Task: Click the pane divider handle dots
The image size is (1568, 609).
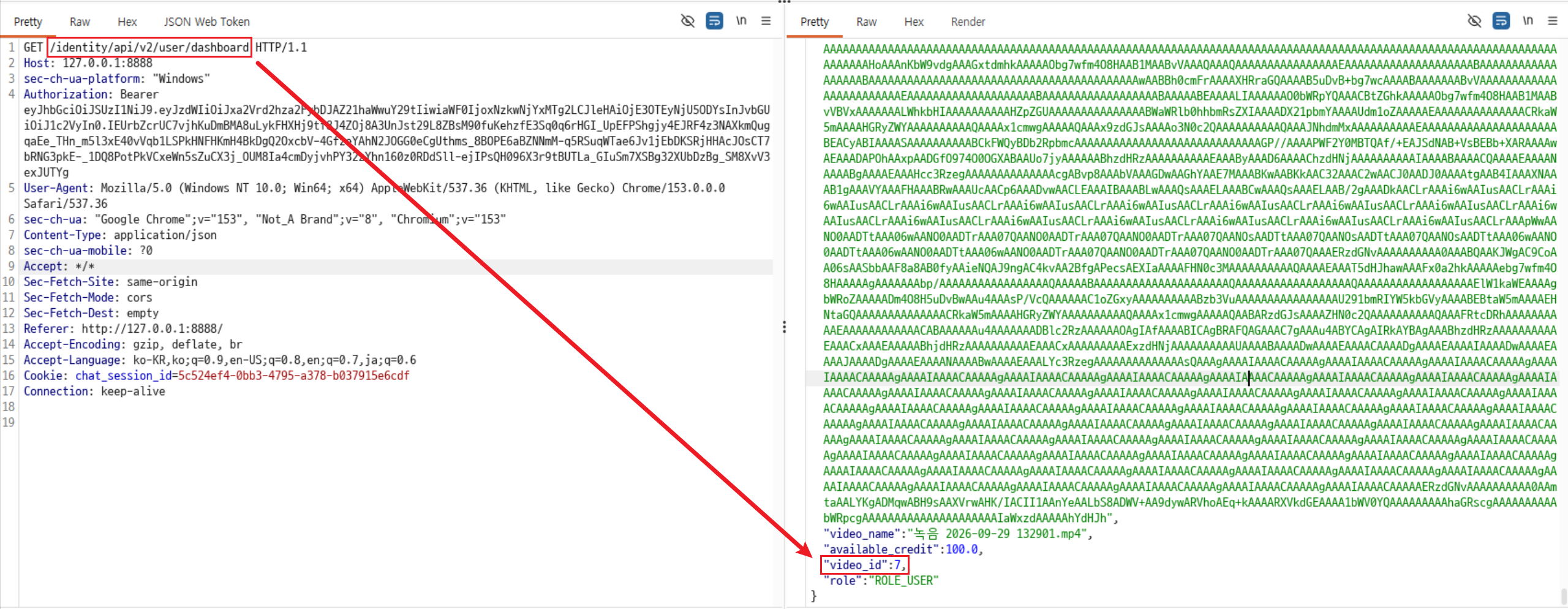Action: (x=784, y=327)
